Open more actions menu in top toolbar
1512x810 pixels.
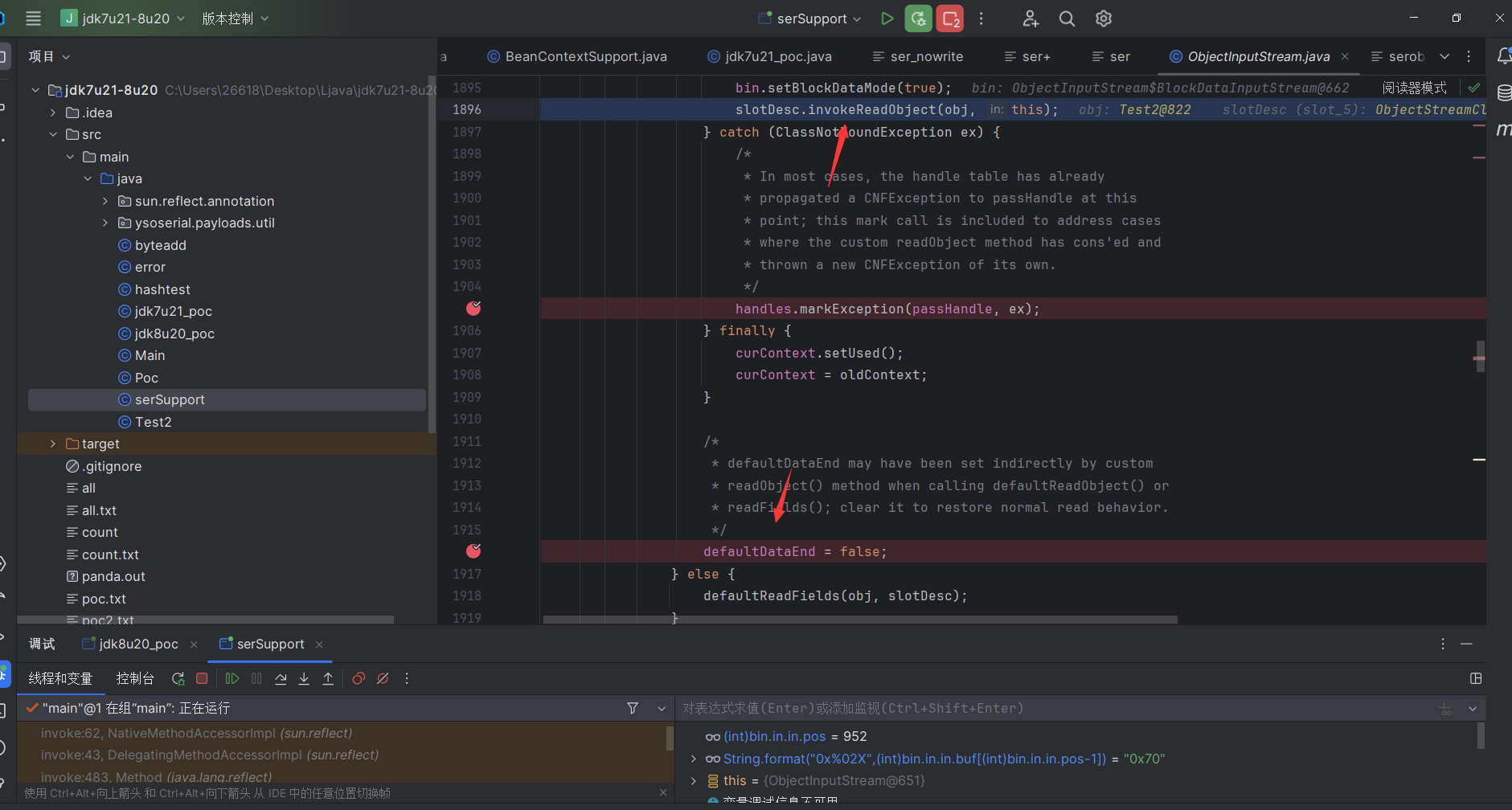pyautogui.click(x=981, y=18)
